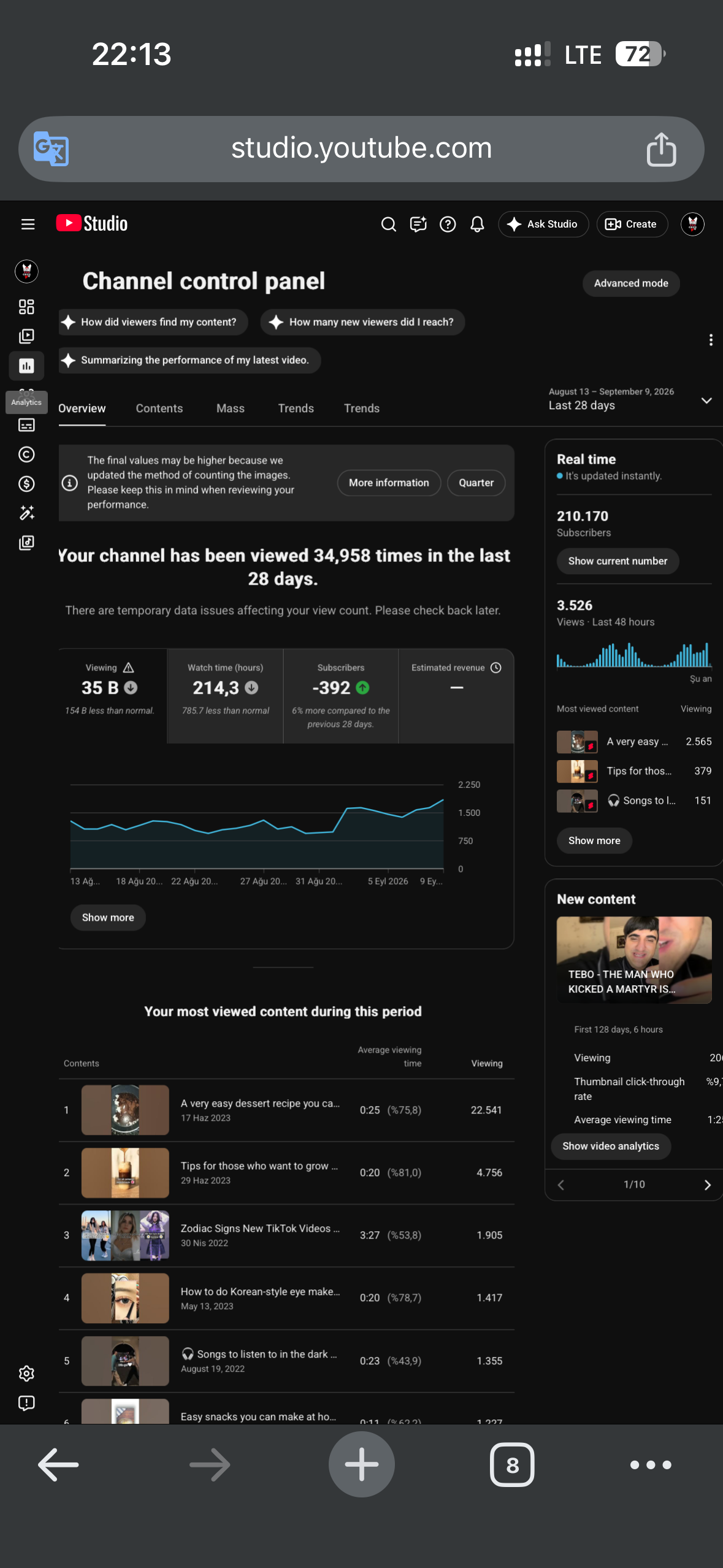Click info icon in the notice banner
The height and width of the screenshot is (1568, 723).
70,483
